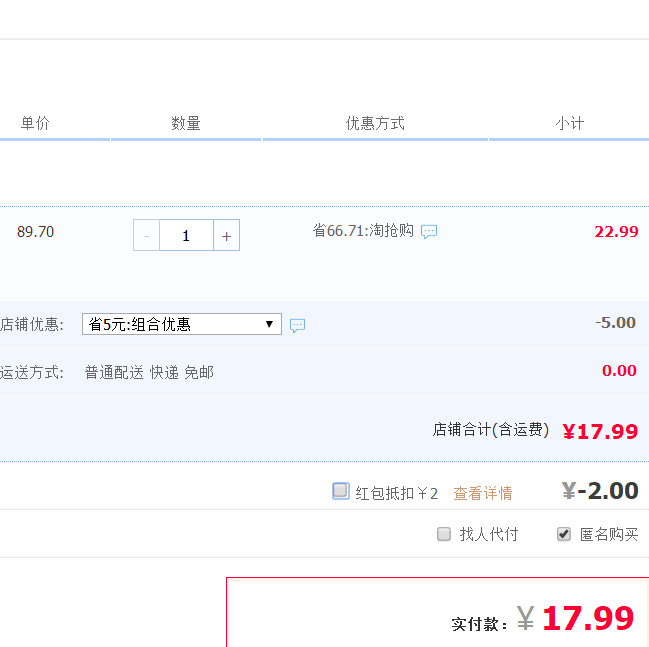This screenshot has width=649, height=647.
Task: Click the chat bubble icon beside 淘抢购
Action: pyautogui.click(x=429, y=231)
